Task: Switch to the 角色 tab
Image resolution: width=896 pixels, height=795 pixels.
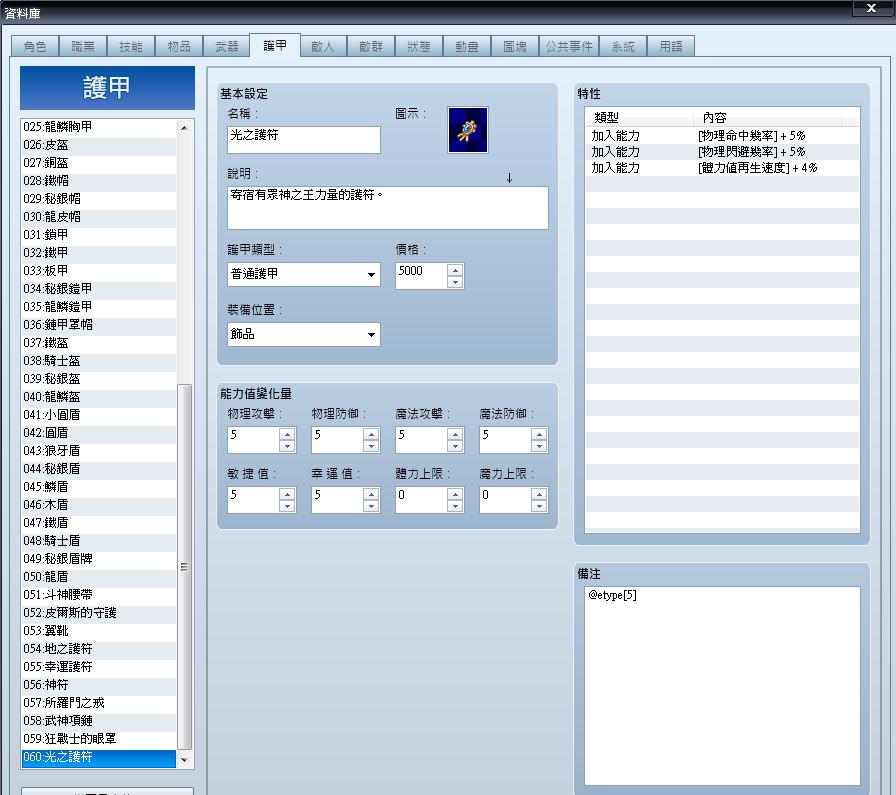Action: (35, 46)
